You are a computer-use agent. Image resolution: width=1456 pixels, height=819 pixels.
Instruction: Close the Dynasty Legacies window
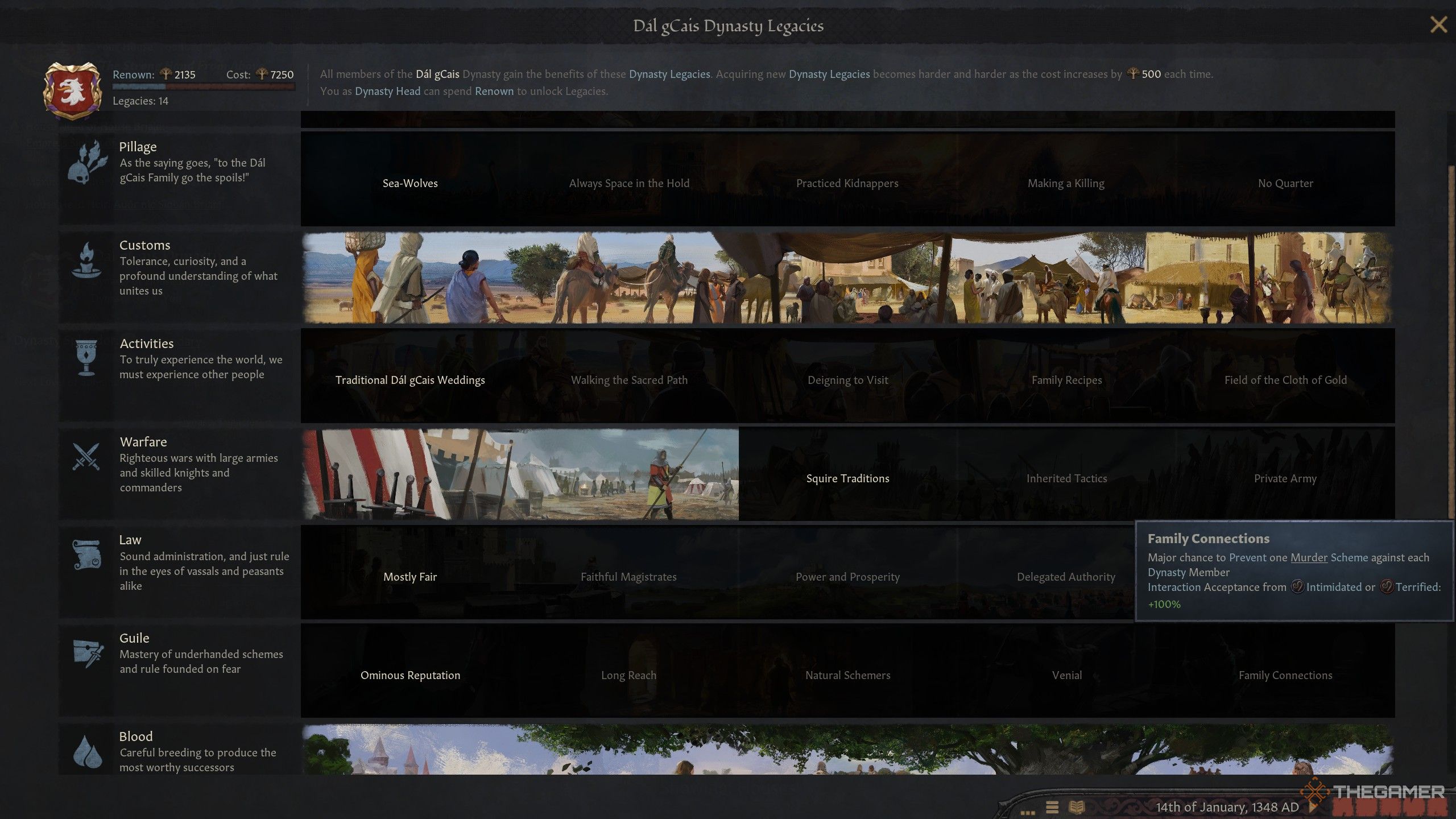[x=1438, y=24]
